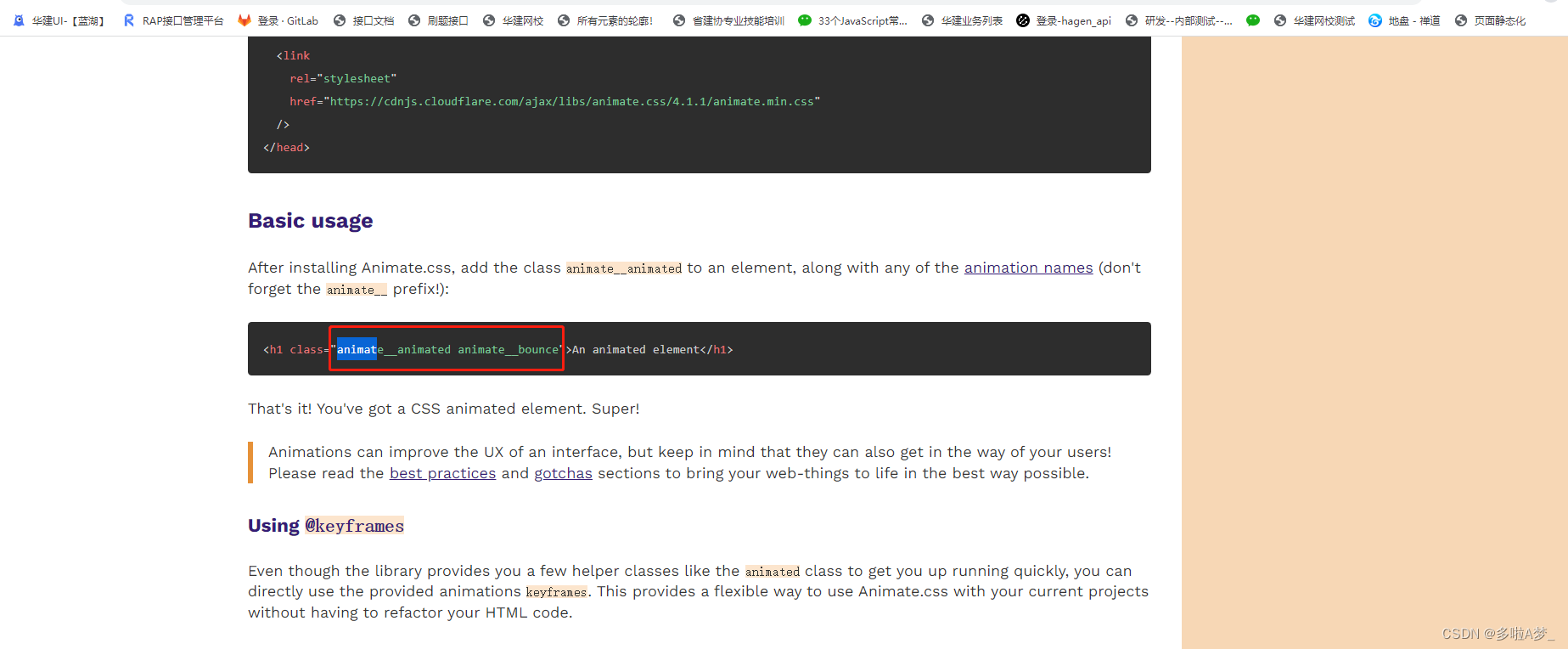This screenshot has width=1568, height=649.
Task: Open the 登录-hagen_api bookmark
Action: [x=1064, y=20]
